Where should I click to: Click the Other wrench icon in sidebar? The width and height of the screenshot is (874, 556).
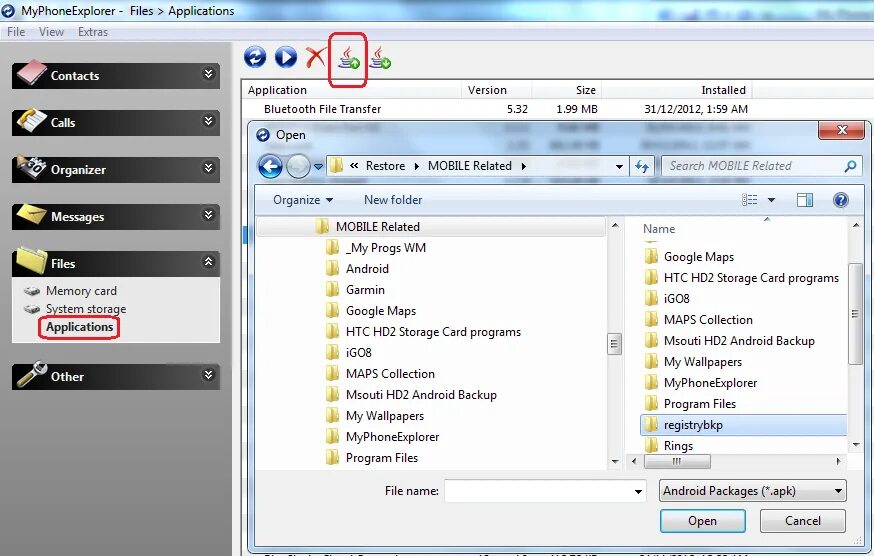click(x=32, y=374)
